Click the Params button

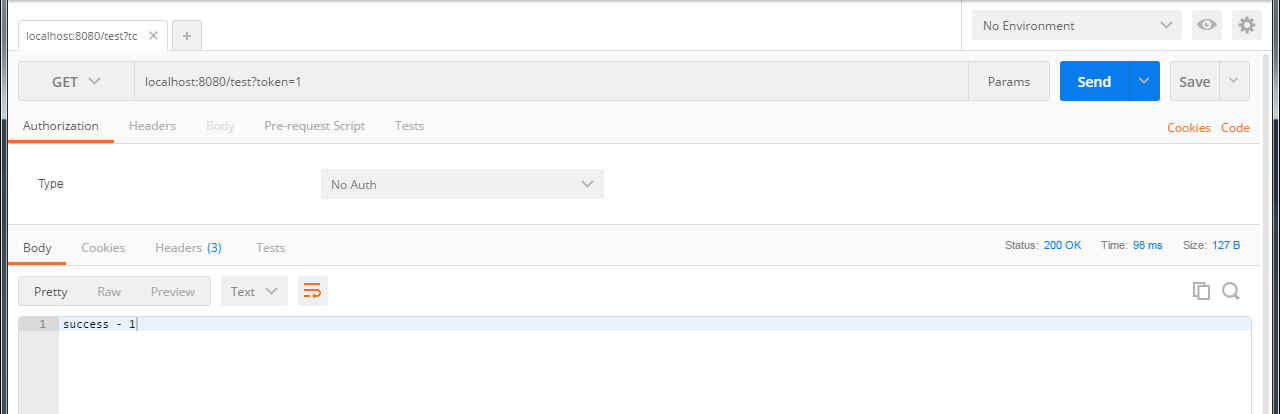point(1008,82)
